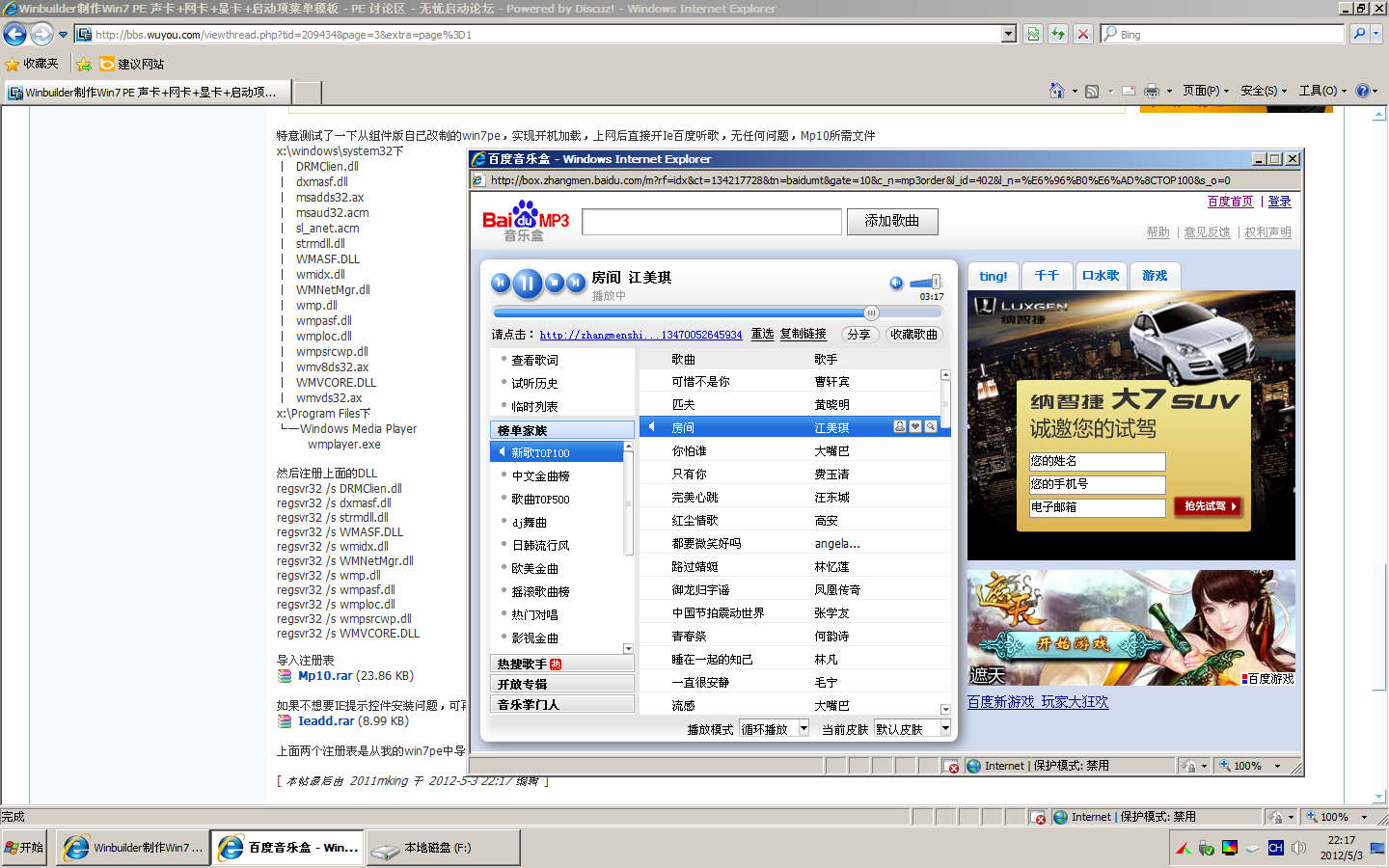Download the Mp10.rar attachment

pos(325,676)
